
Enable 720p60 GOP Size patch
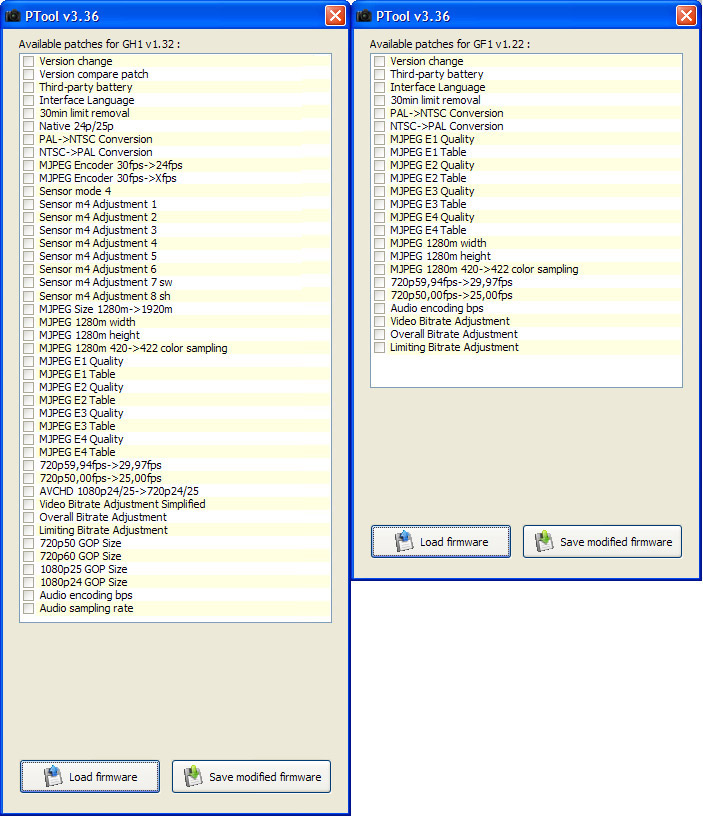[x=29, y=557]
